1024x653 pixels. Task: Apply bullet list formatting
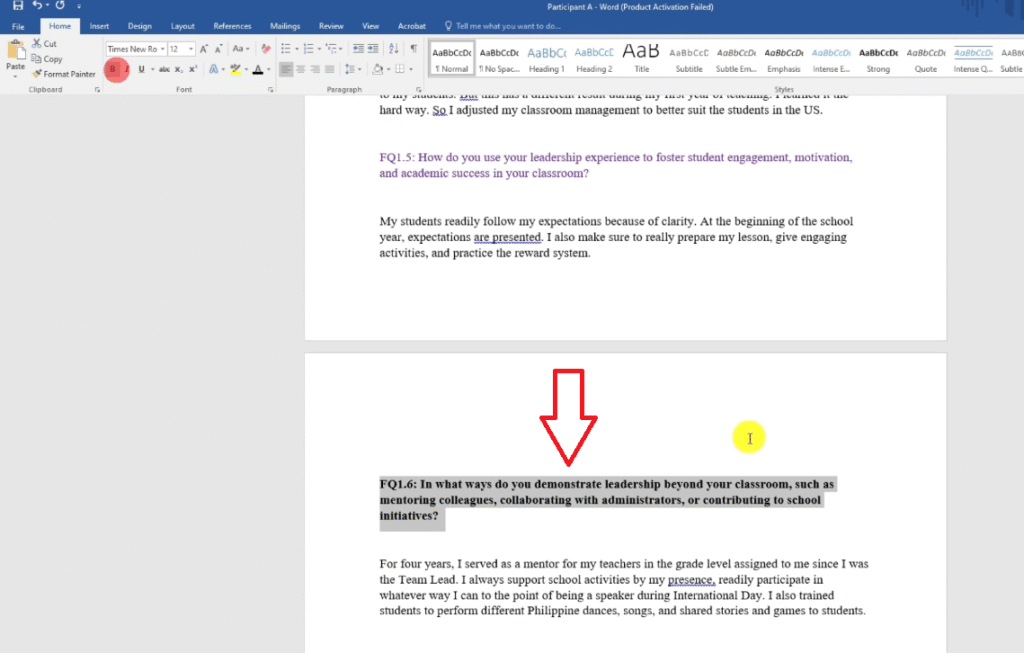point(286,48)
